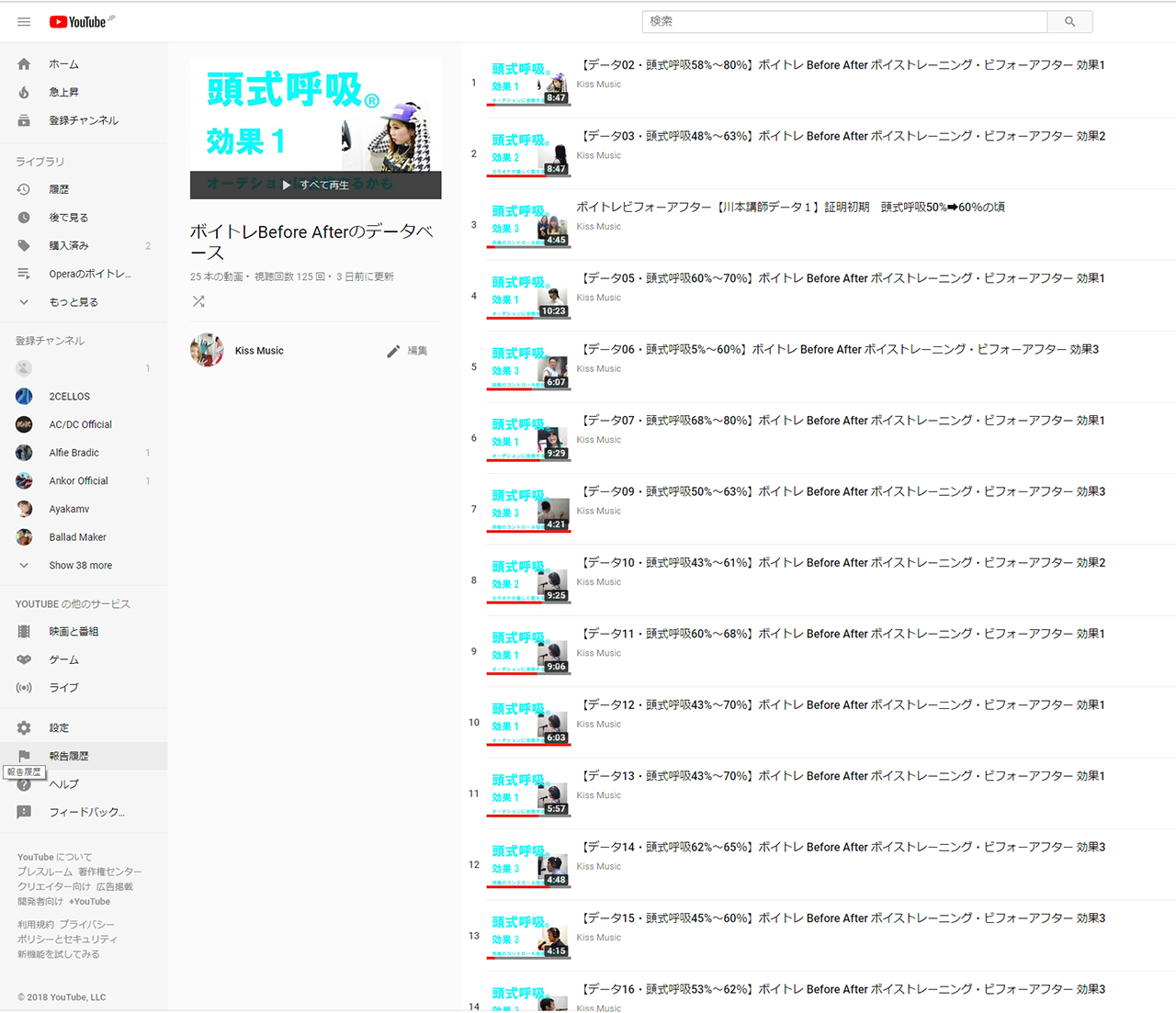Click the search magnifier button
This screenshot has height=1013, width=1176.
[x=1069, y=21]
